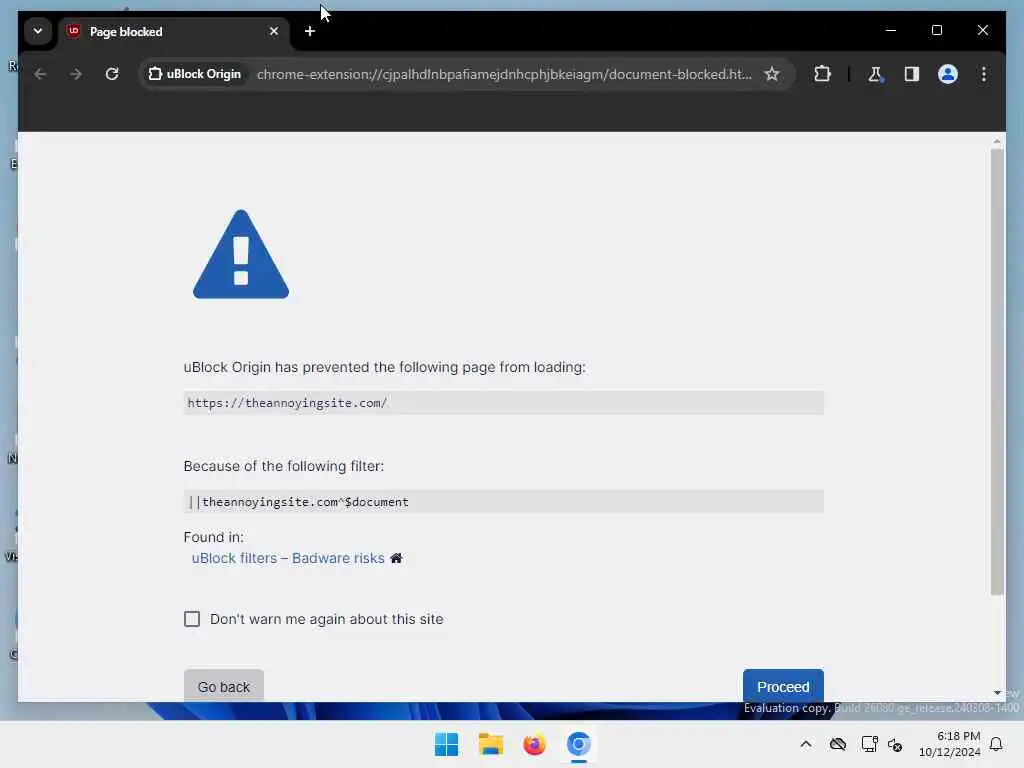Click the scrollbar up arrow

click(997, 140)
